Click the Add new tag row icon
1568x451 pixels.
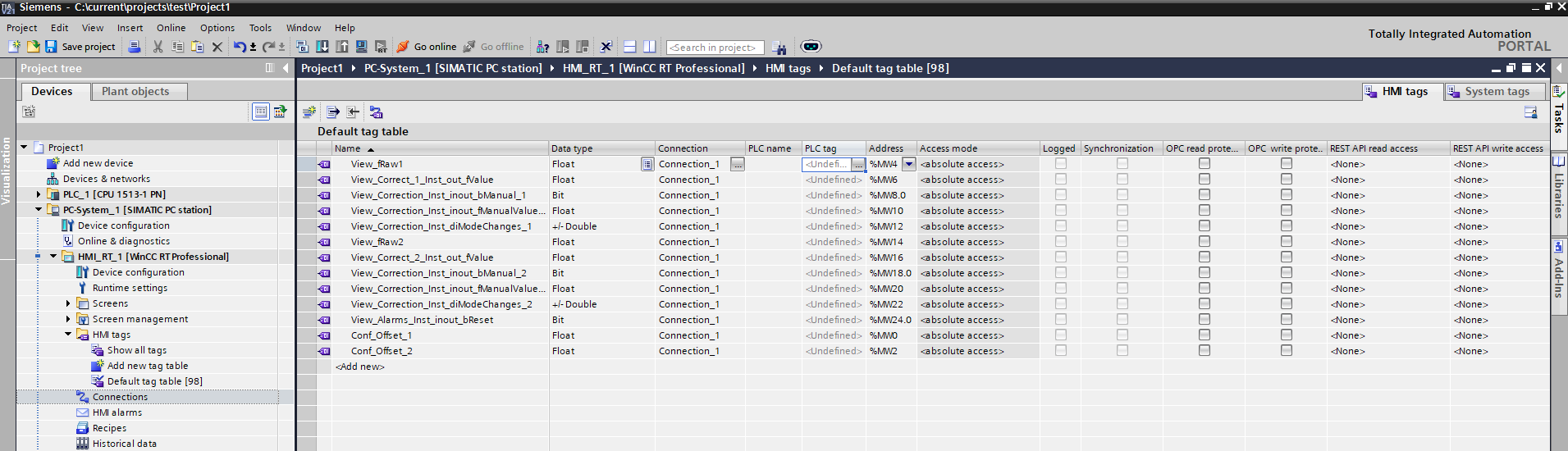(x=309, y=112)
